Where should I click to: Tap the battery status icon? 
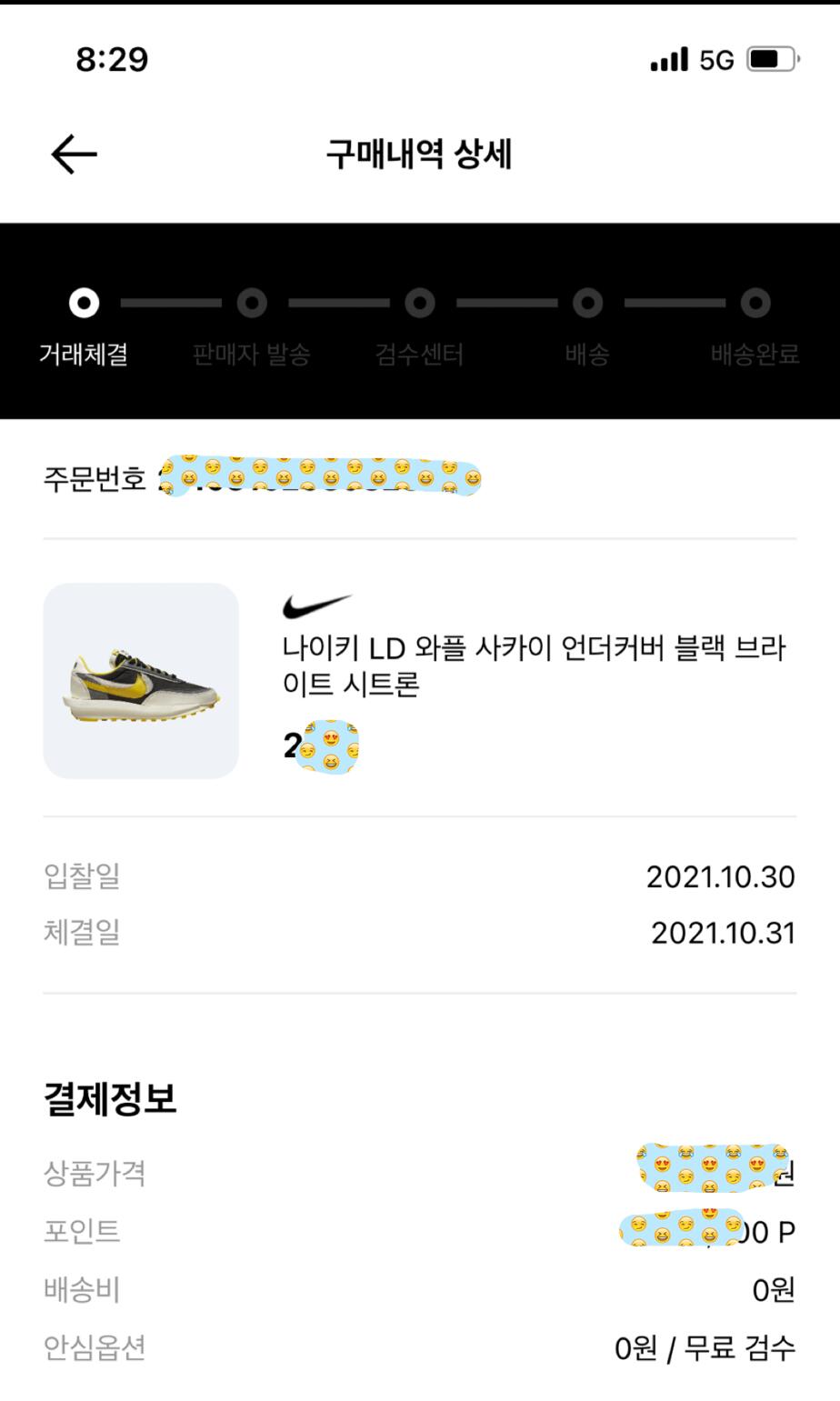coord(772,60)
